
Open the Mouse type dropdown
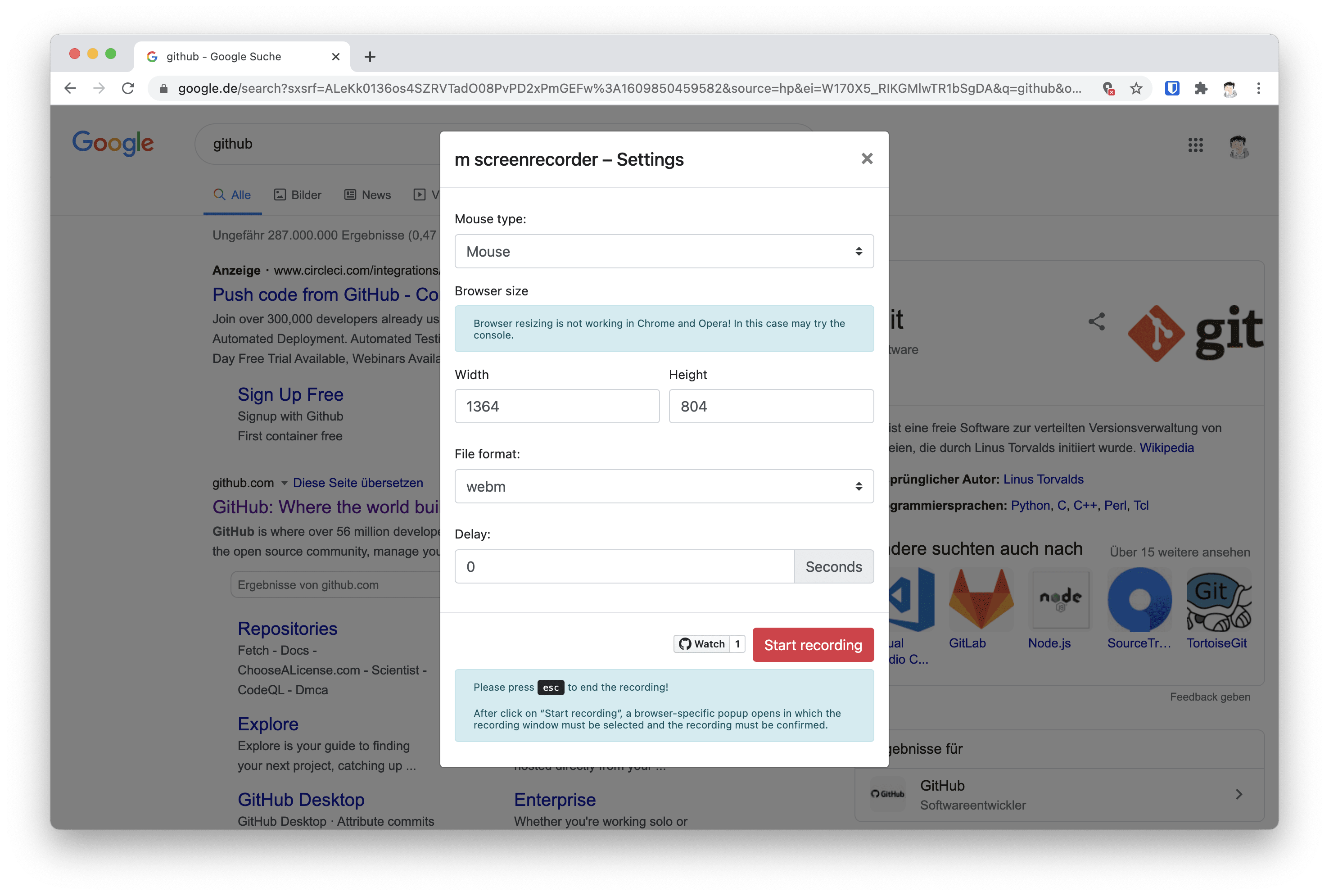[664, 251]
